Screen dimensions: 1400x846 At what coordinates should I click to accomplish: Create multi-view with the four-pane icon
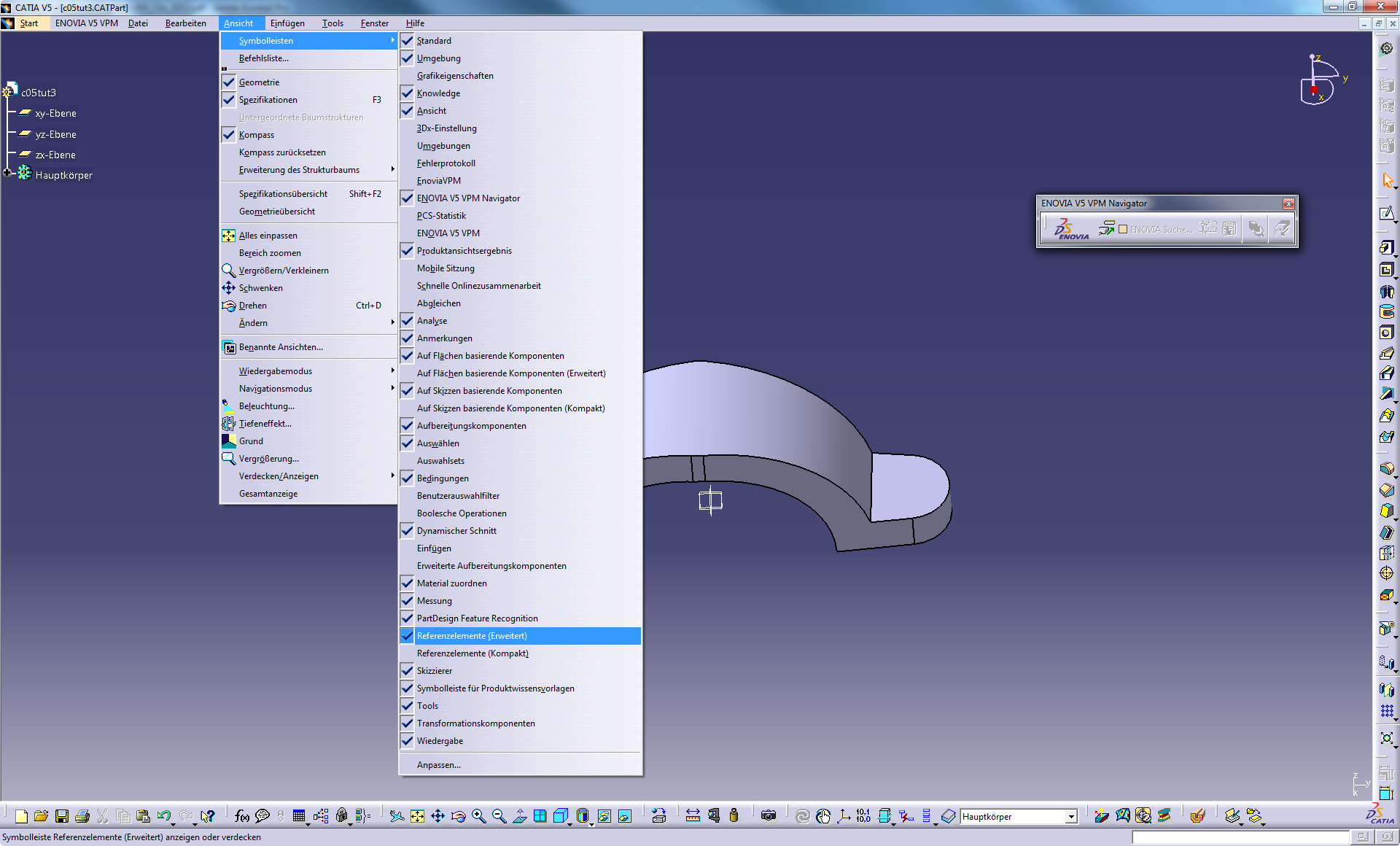tap(540, 816)
